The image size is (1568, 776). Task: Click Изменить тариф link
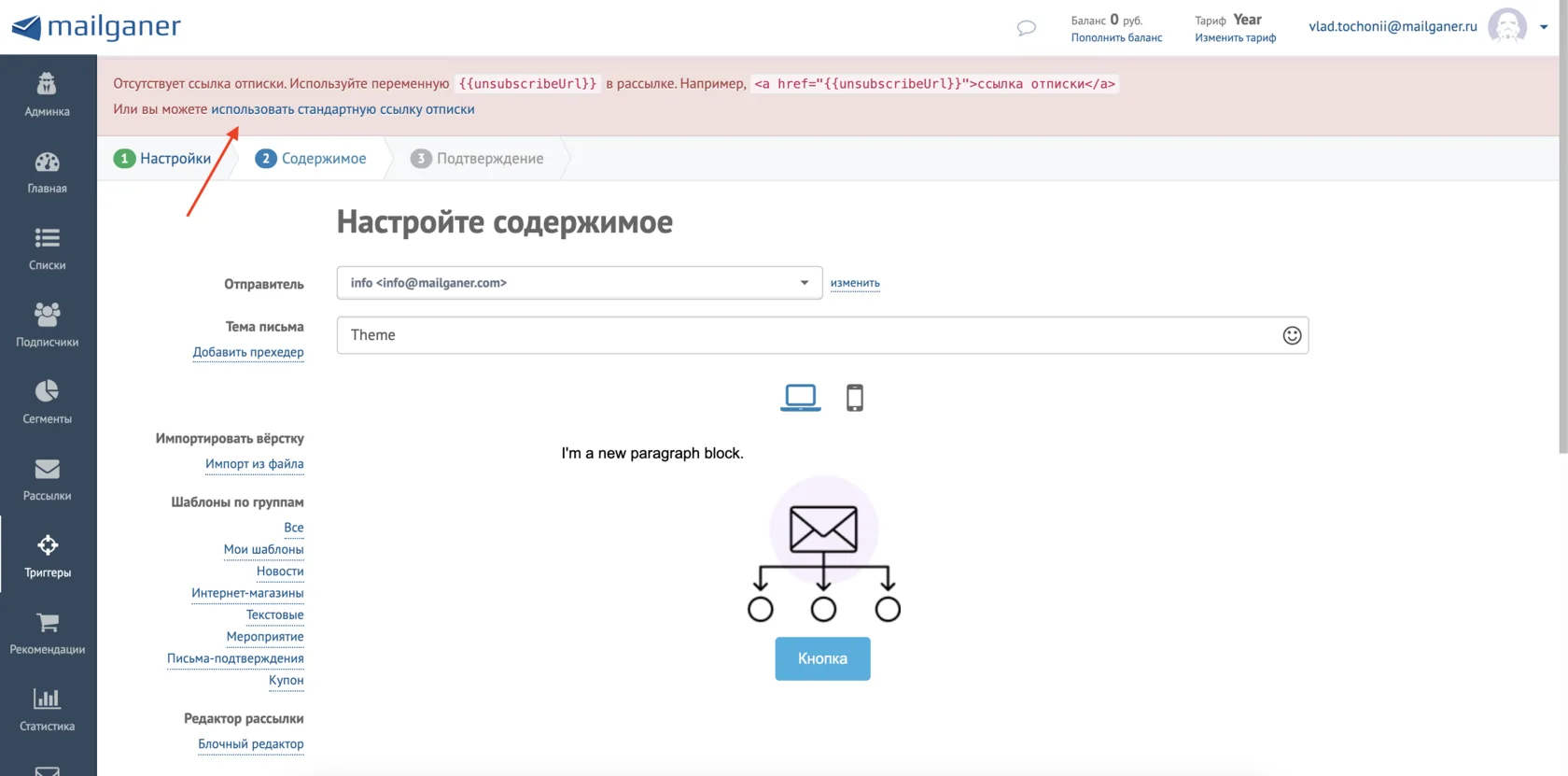pyautogui.click(x=1236, y=38)
